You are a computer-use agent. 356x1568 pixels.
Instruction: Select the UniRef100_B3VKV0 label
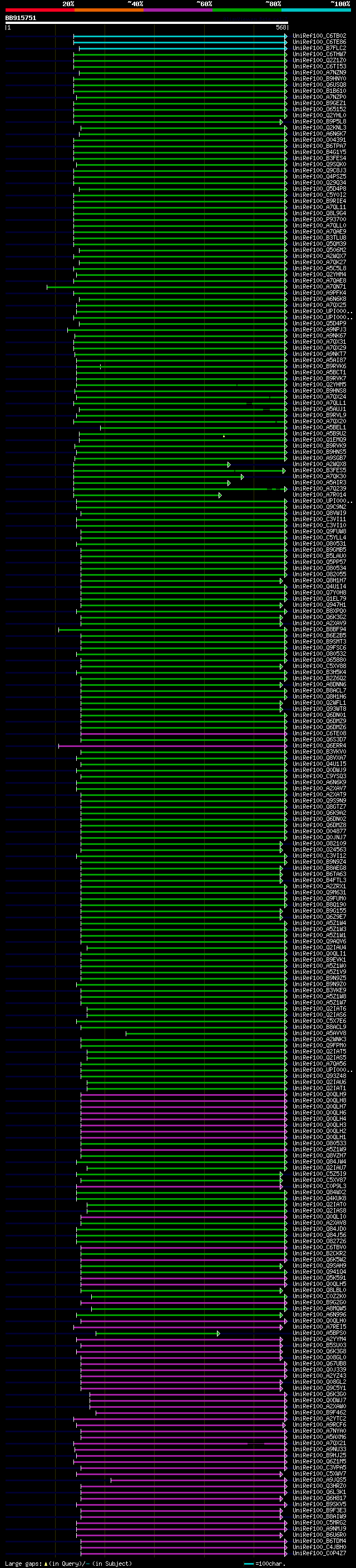(319, 752)
